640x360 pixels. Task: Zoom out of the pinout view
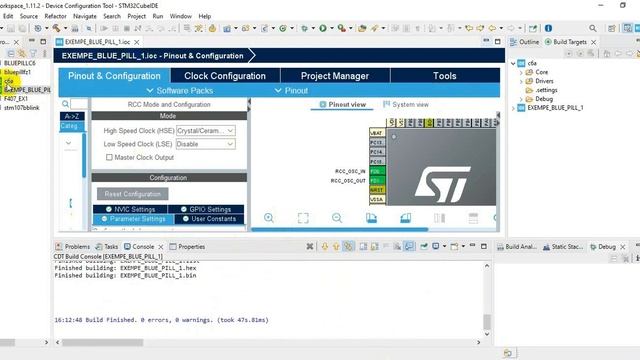pyautogui.click(x=337, y=218)
